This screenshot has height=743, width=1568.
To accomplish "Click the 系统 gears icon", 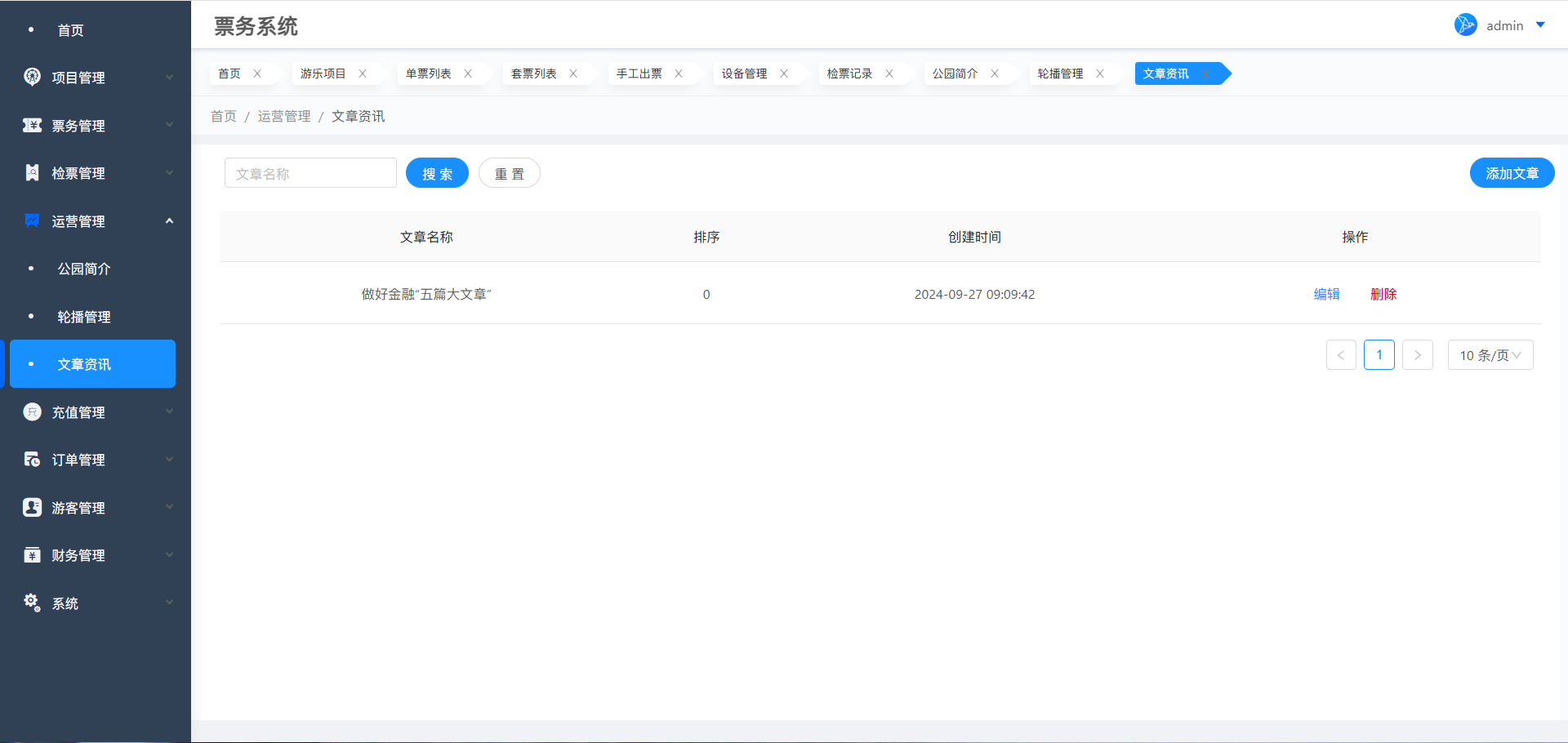I will click(32, 603).
